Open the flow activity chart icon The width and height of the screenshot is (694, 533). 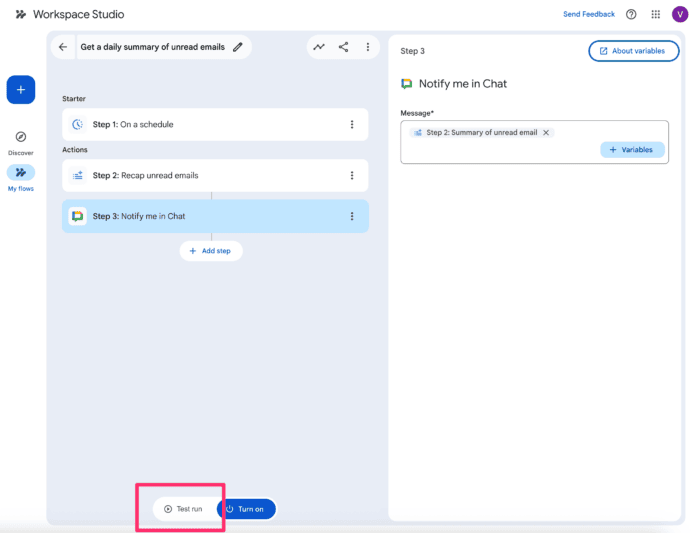(319, 47)
